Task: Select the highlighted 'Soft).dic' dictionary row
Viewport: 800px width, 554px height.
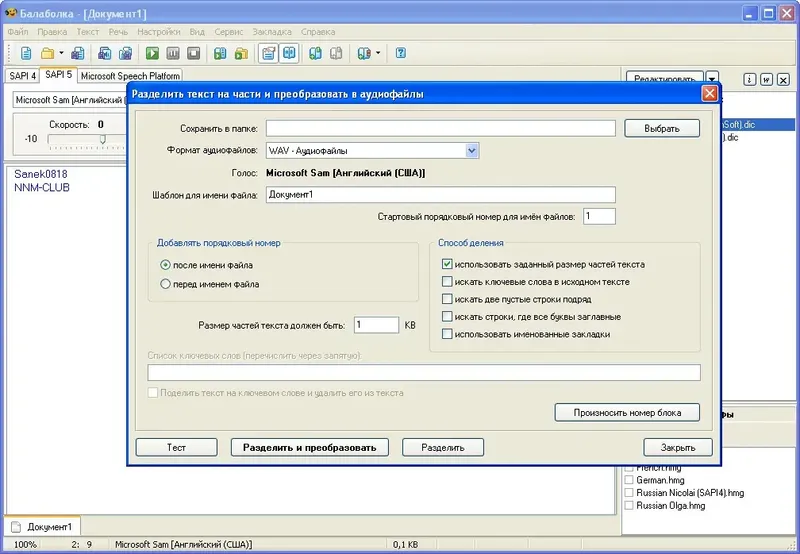Action: (x=758, y=124)
